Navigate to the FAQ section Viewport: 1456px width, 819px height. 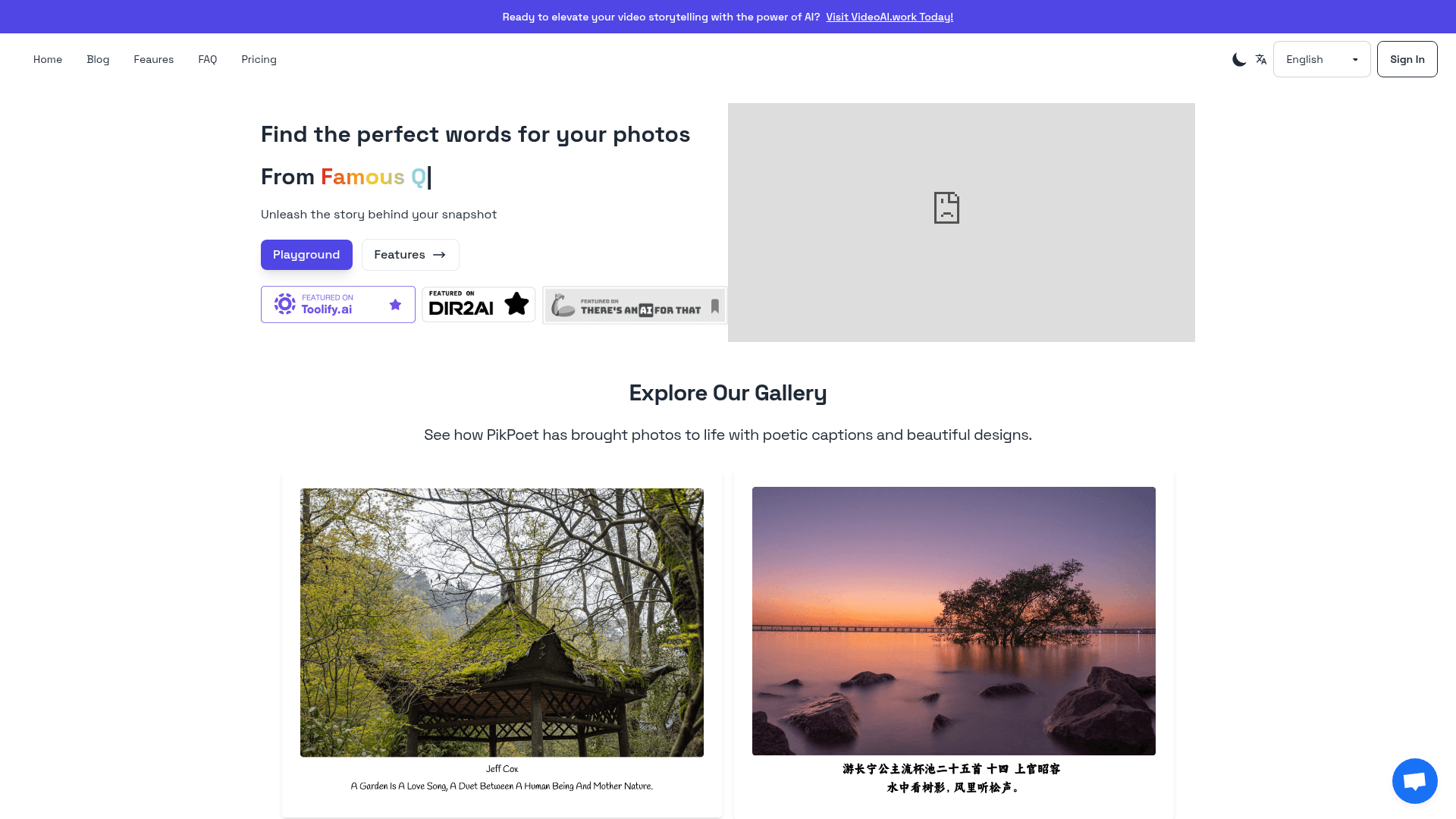pos(208,59)
